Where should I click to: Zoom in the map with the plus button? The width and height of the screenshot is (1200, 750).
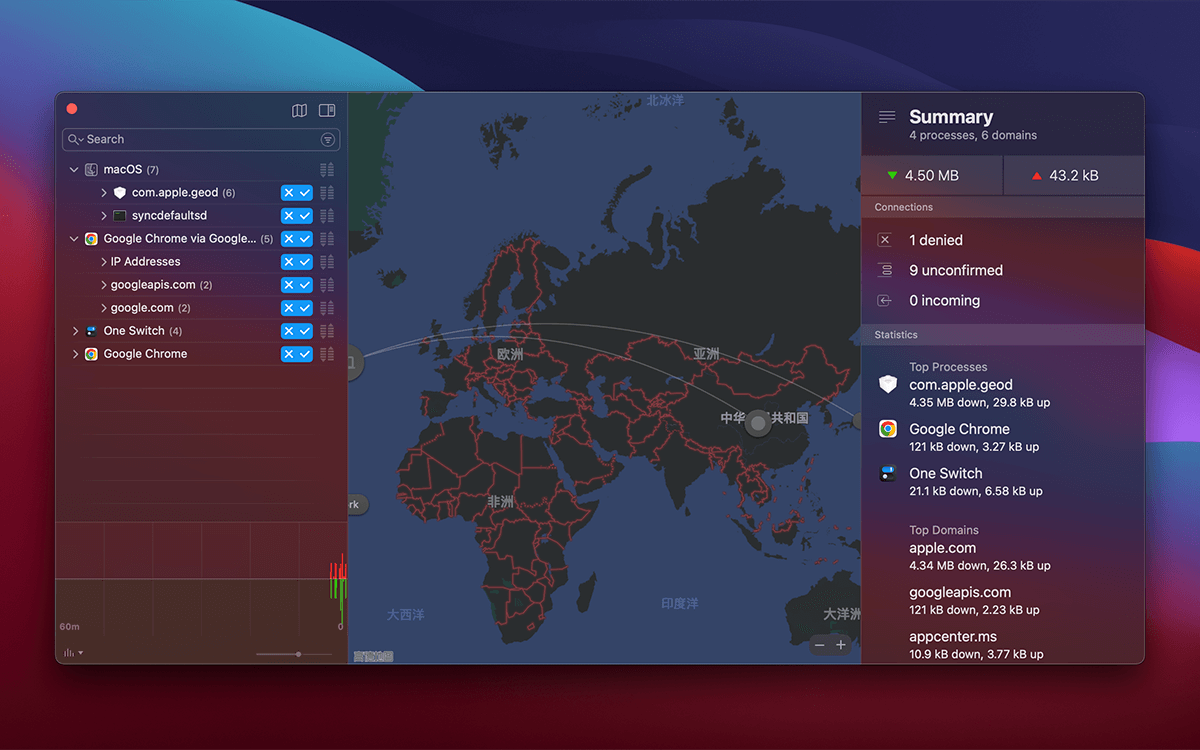pos(841,645)
